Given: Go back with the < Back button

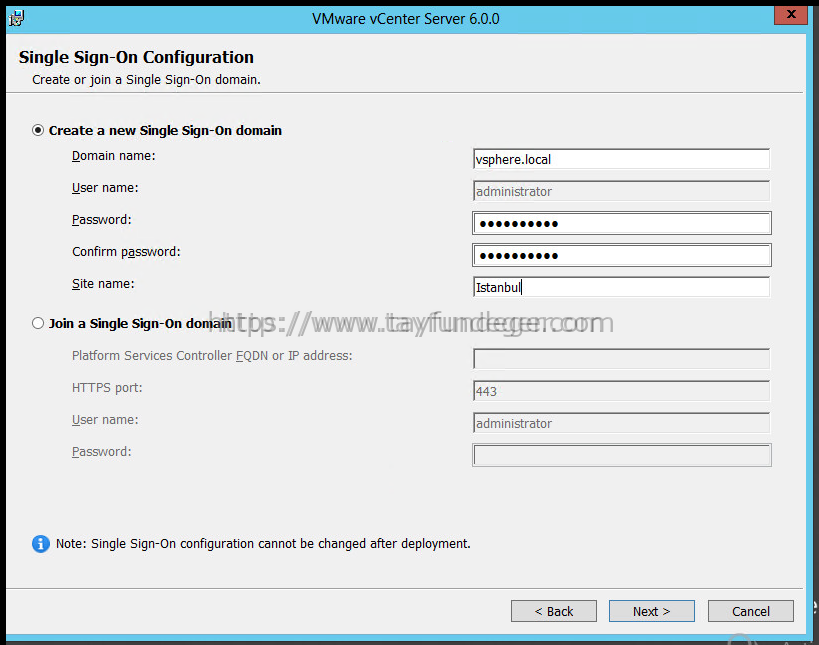Looking at the screenshot, I should [x=554, y=611].
